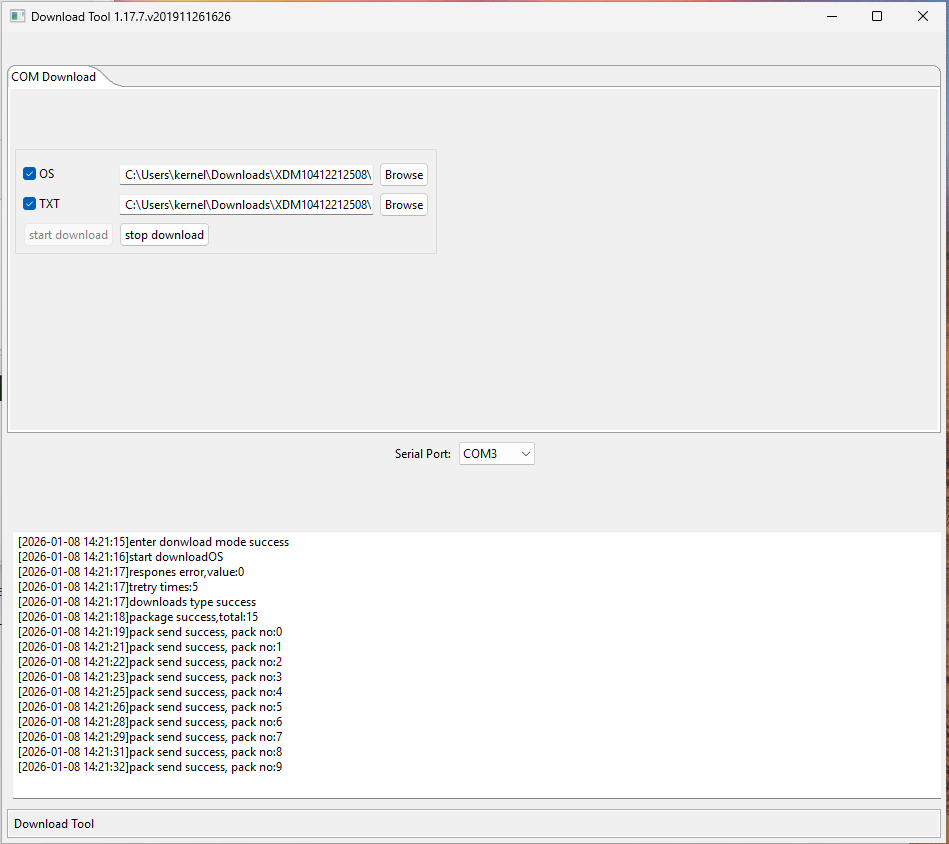Uncheck the OS checkbox

coord(30,174)
